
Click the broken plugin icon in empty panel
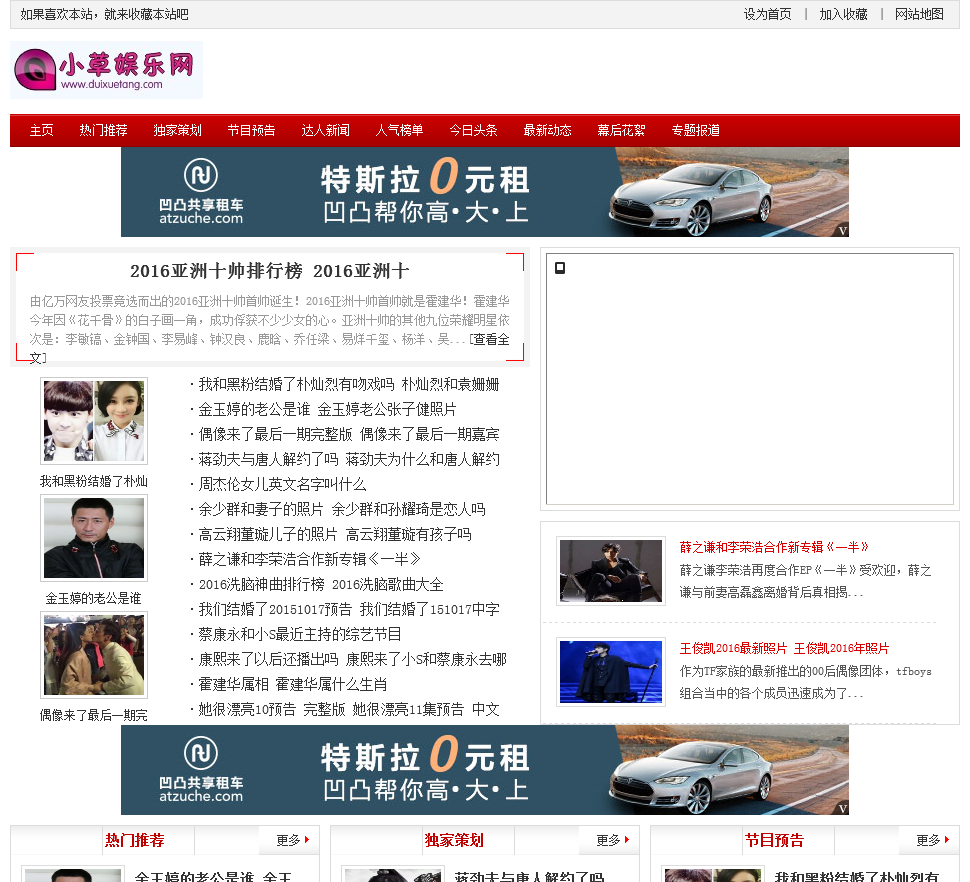(x=560, y=268)
